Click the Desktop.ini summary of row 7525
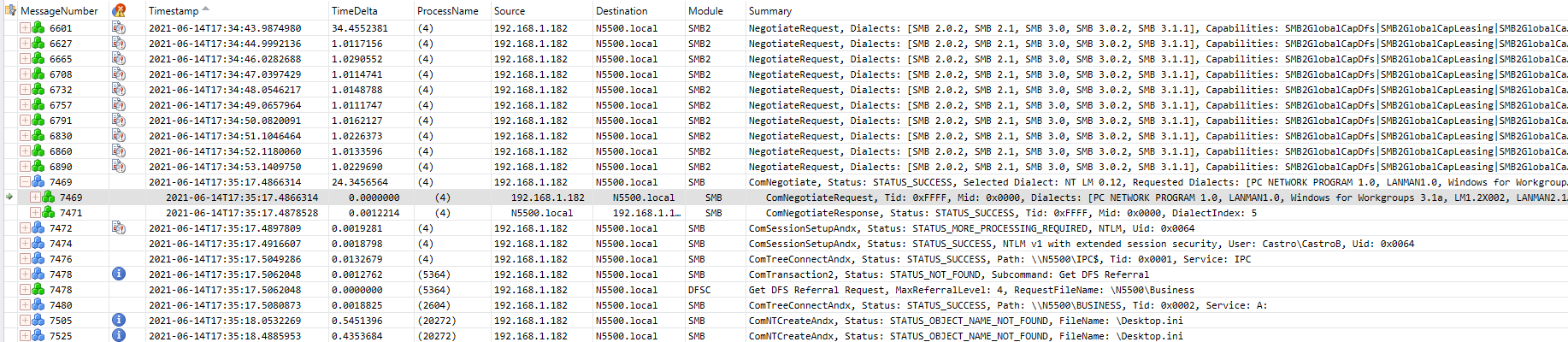1568x342 pixels. click(x=966, y=336)
